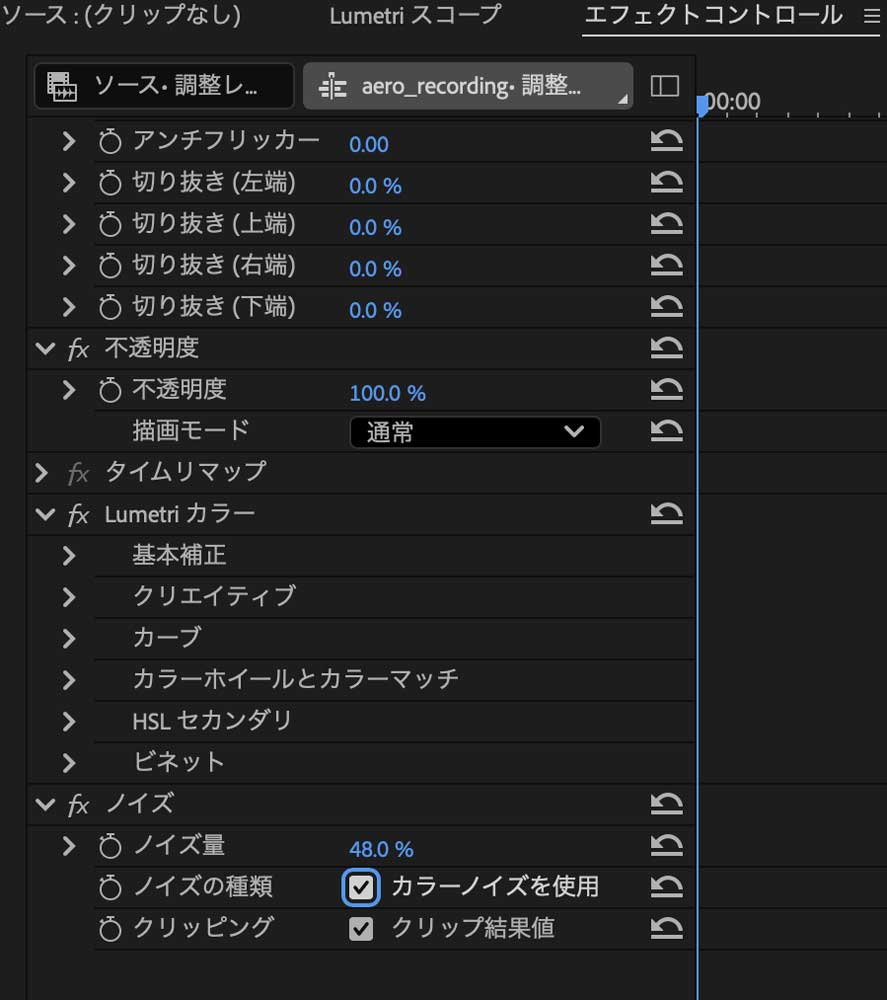
Task: Click the blue 48.0 % noise amount value
Action: [380, 848]
